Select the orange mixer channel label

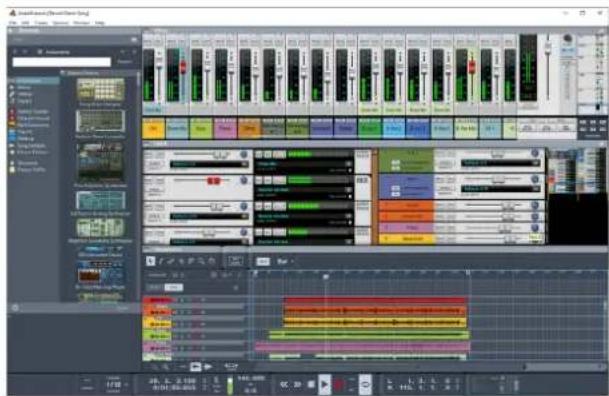[249, 129]
